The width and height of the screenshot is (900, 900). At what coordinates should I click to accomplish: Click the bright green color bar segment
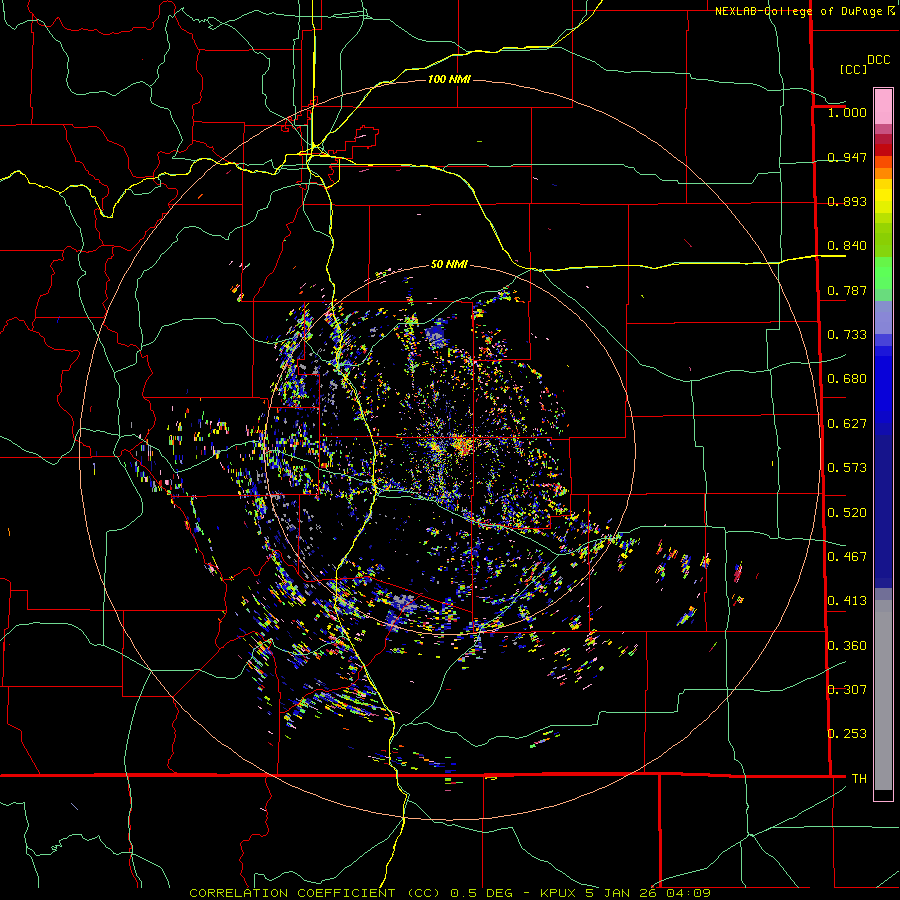(883, 273)
